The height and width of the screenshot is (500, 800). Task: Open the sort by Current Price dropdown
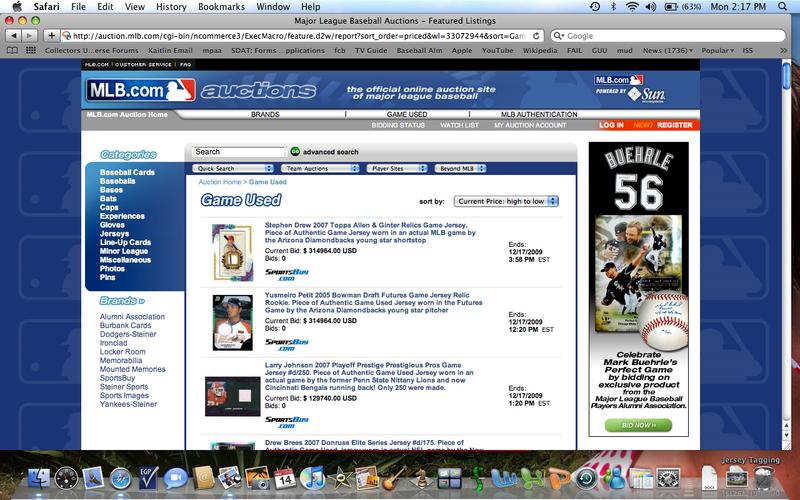506,202
